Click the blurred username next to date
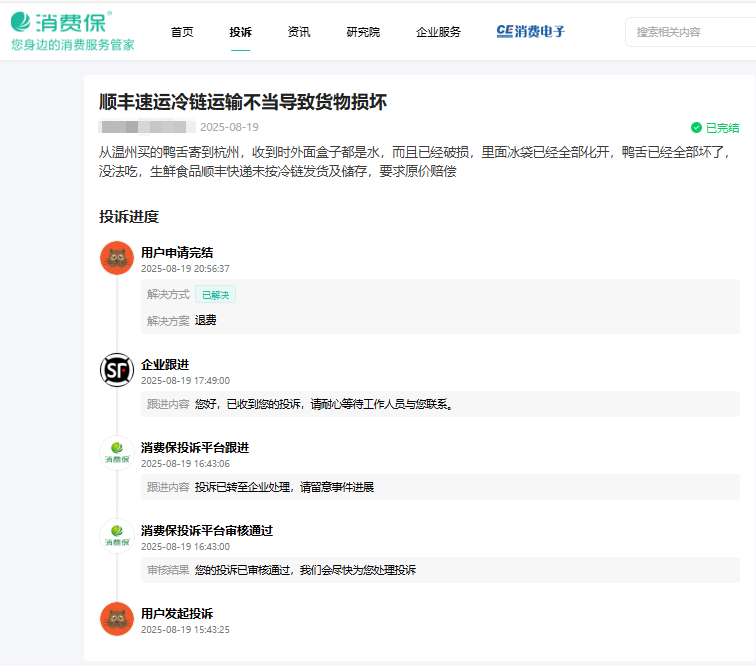The width and height of the screenshot is (756, 666). pos(147,127)
